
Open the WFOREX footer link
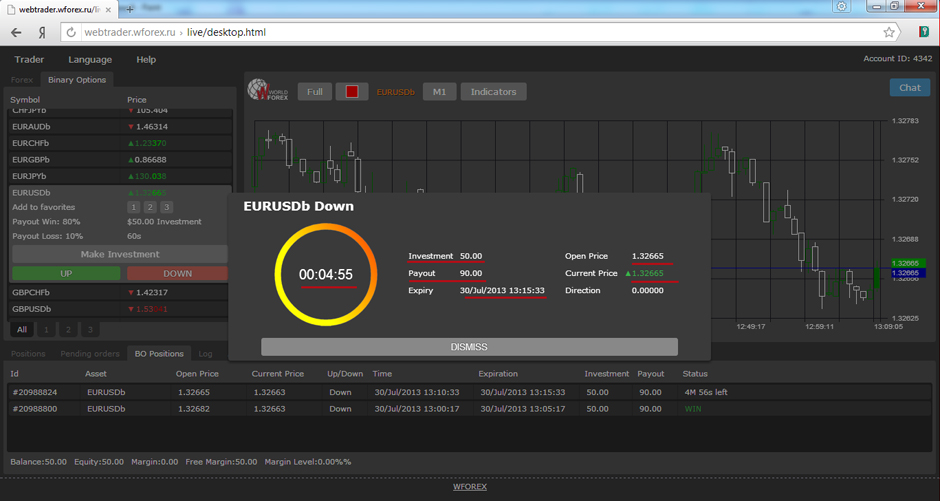[x=470, y=487]
